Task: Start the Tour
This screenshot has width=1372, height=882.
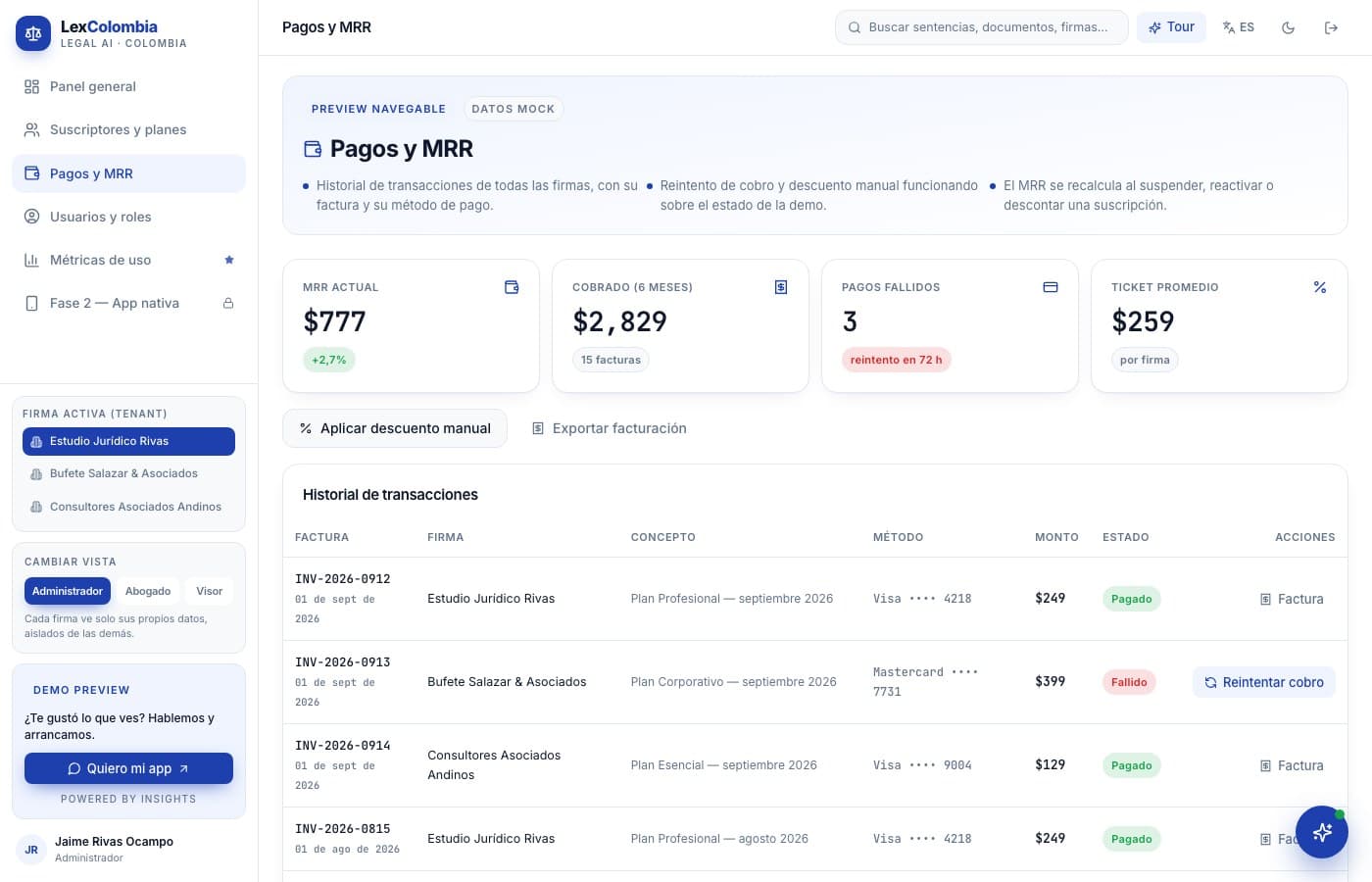Action: (x=1171, y=27)
